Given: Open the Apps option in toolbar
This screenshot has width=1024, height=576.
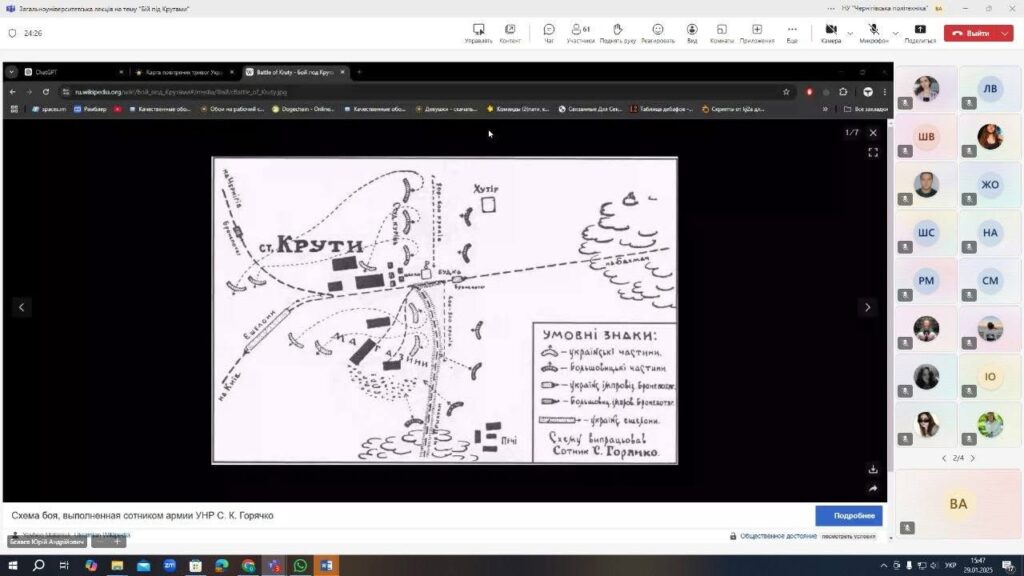Looking at the screenshot, I should point(757,33).
